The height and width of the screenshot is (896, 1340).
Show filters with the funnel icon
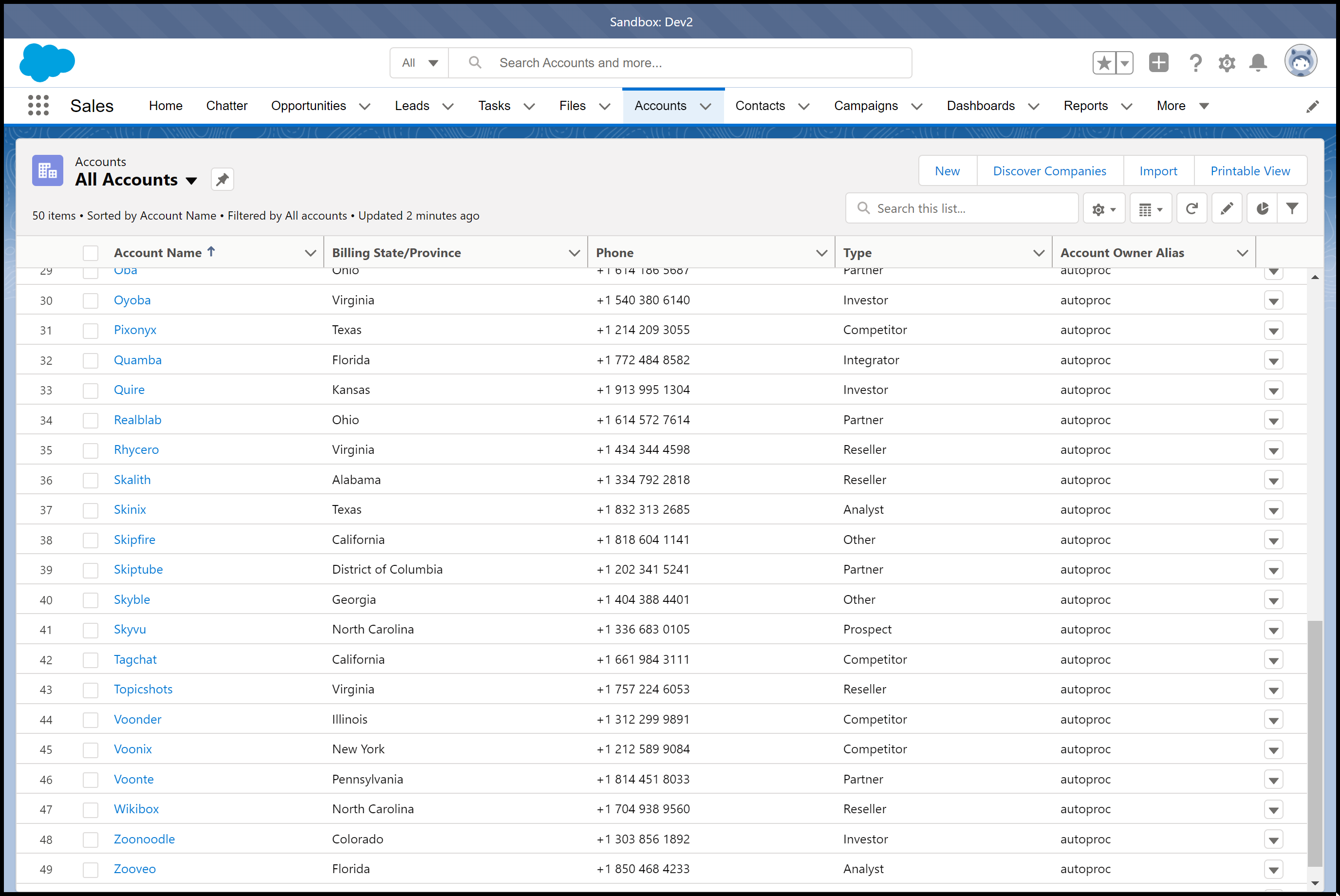pyautogui.click(x=1292, y=209)
